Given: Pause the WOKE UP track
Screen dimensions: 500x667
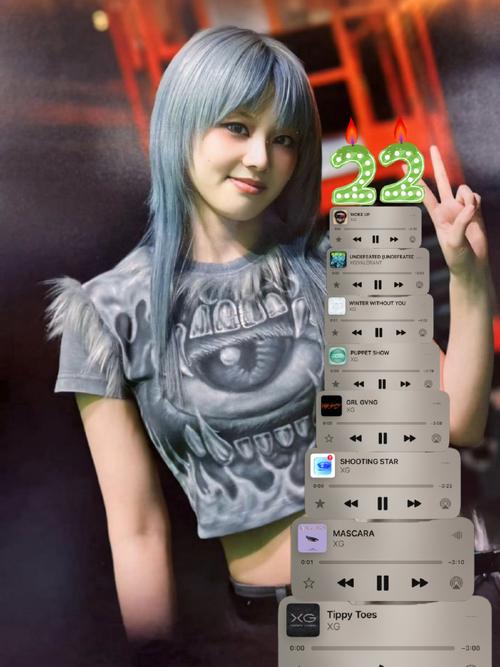Looking at the screenshot, I should [x=375, y=239].
